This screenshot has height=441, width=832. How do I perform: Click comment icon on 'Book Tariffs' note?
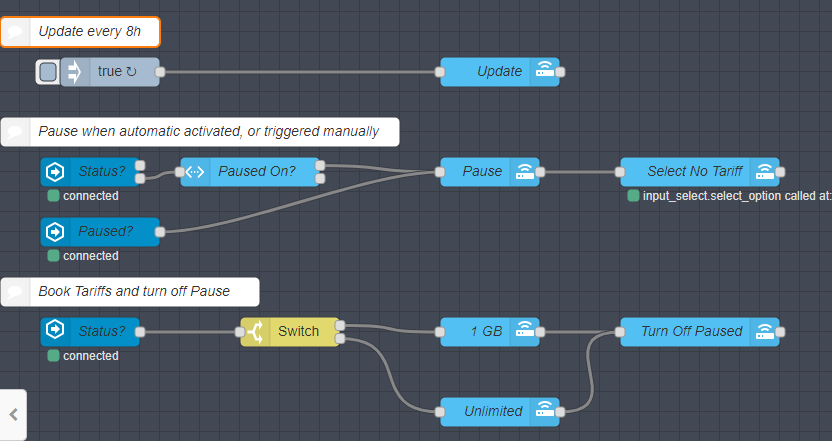click(x=15, y=292)
